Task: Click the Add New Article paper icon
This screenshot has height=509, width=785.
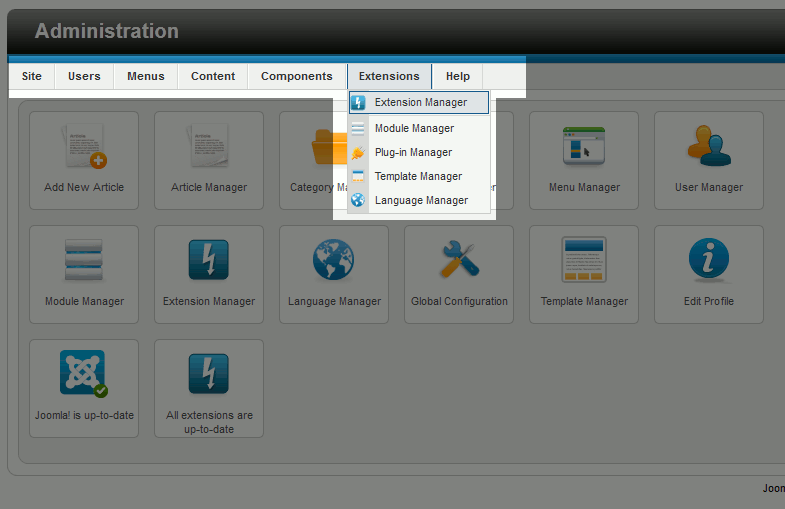Action: pyautogui.click(x=84, y=146)
